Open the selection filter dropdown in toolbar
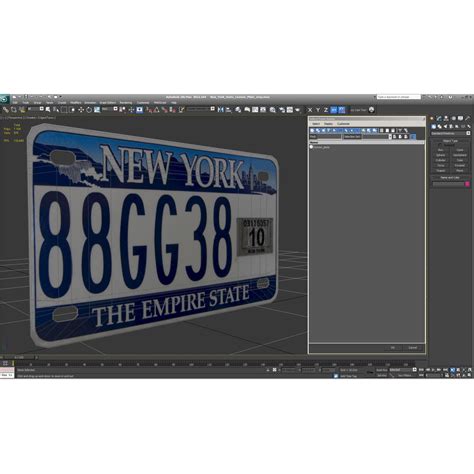 pyautogui.click(x=36, y=109)
